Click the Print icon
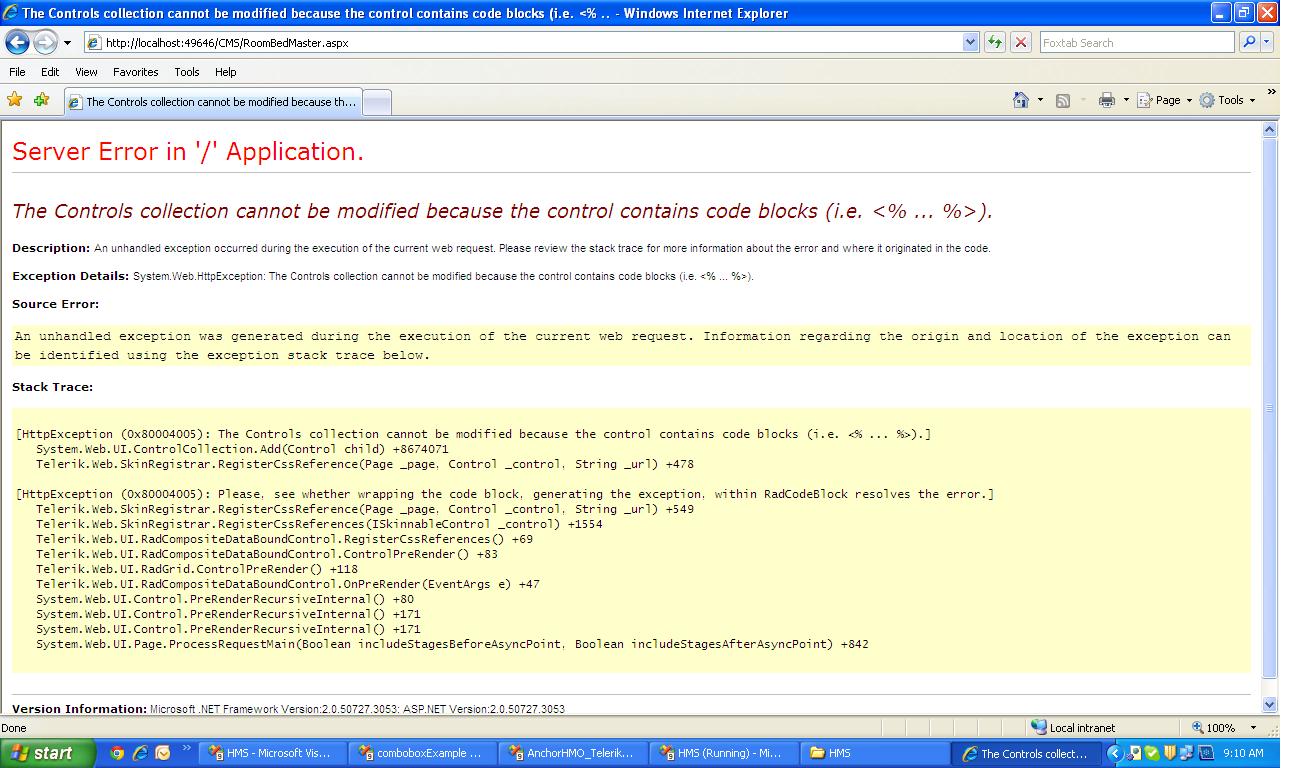 [x=1107, y=100]
